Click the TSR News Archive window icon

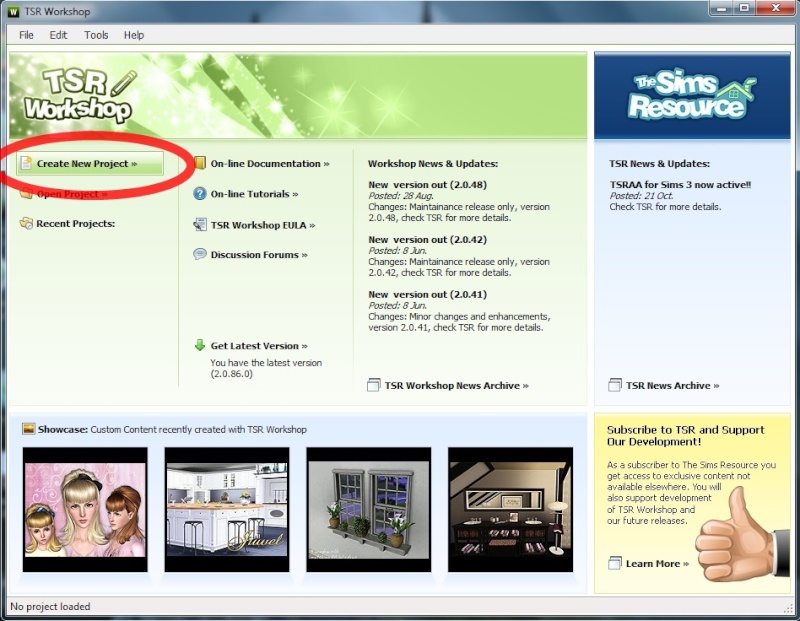(x=615, y=385)
